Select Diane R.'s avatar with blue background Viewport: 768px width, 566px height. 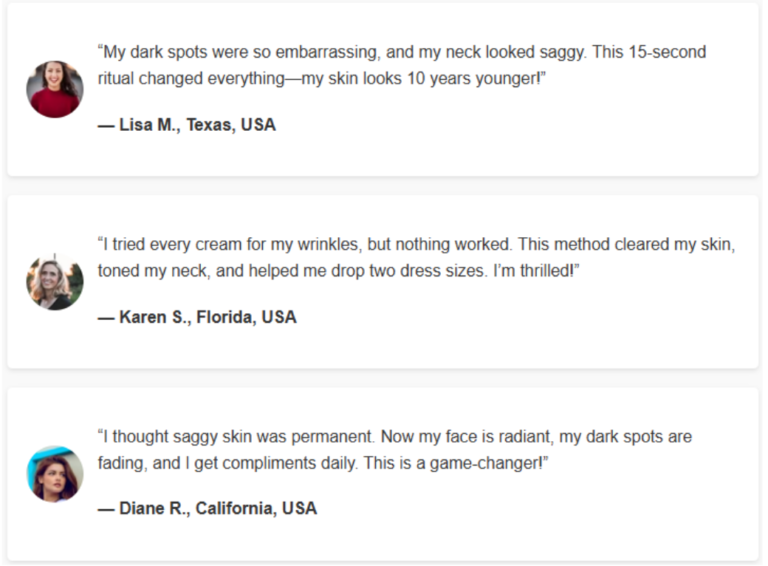[55, 474]
